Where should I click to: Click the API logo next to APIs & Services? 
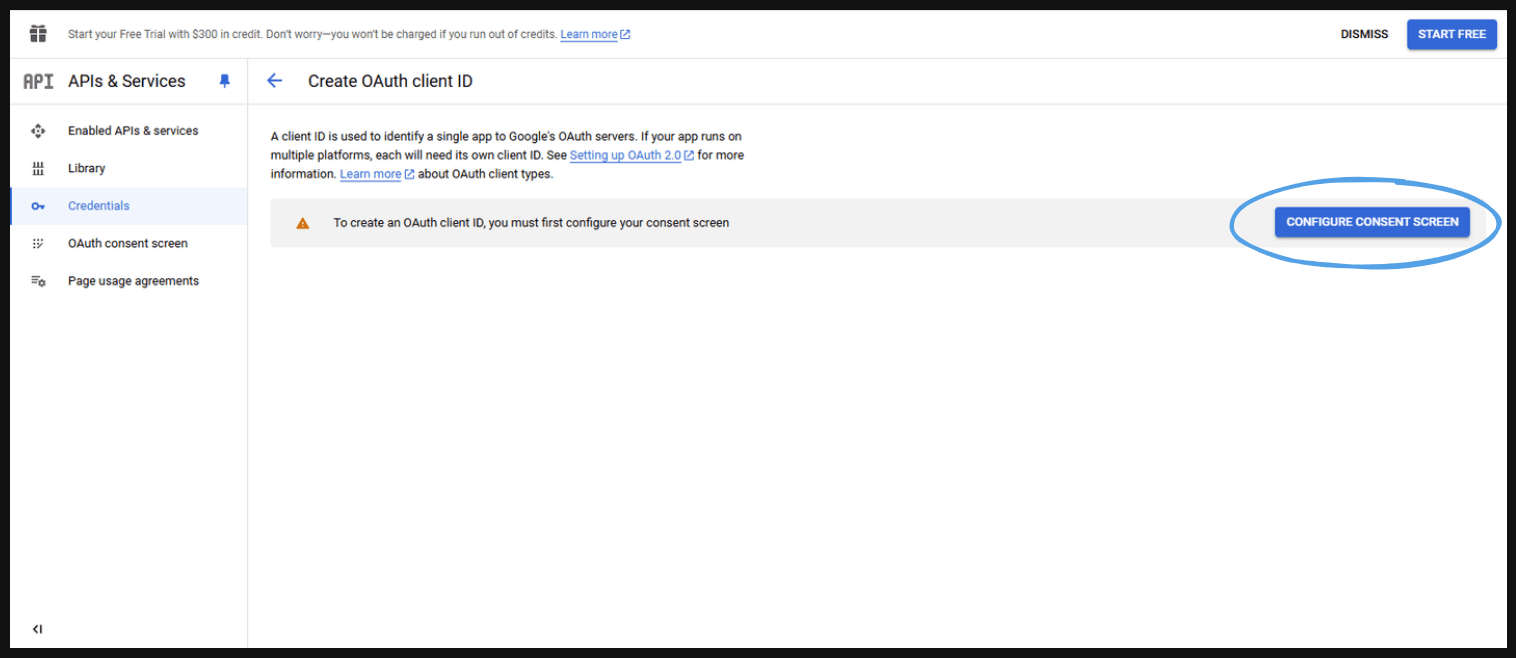coord(38,82)
